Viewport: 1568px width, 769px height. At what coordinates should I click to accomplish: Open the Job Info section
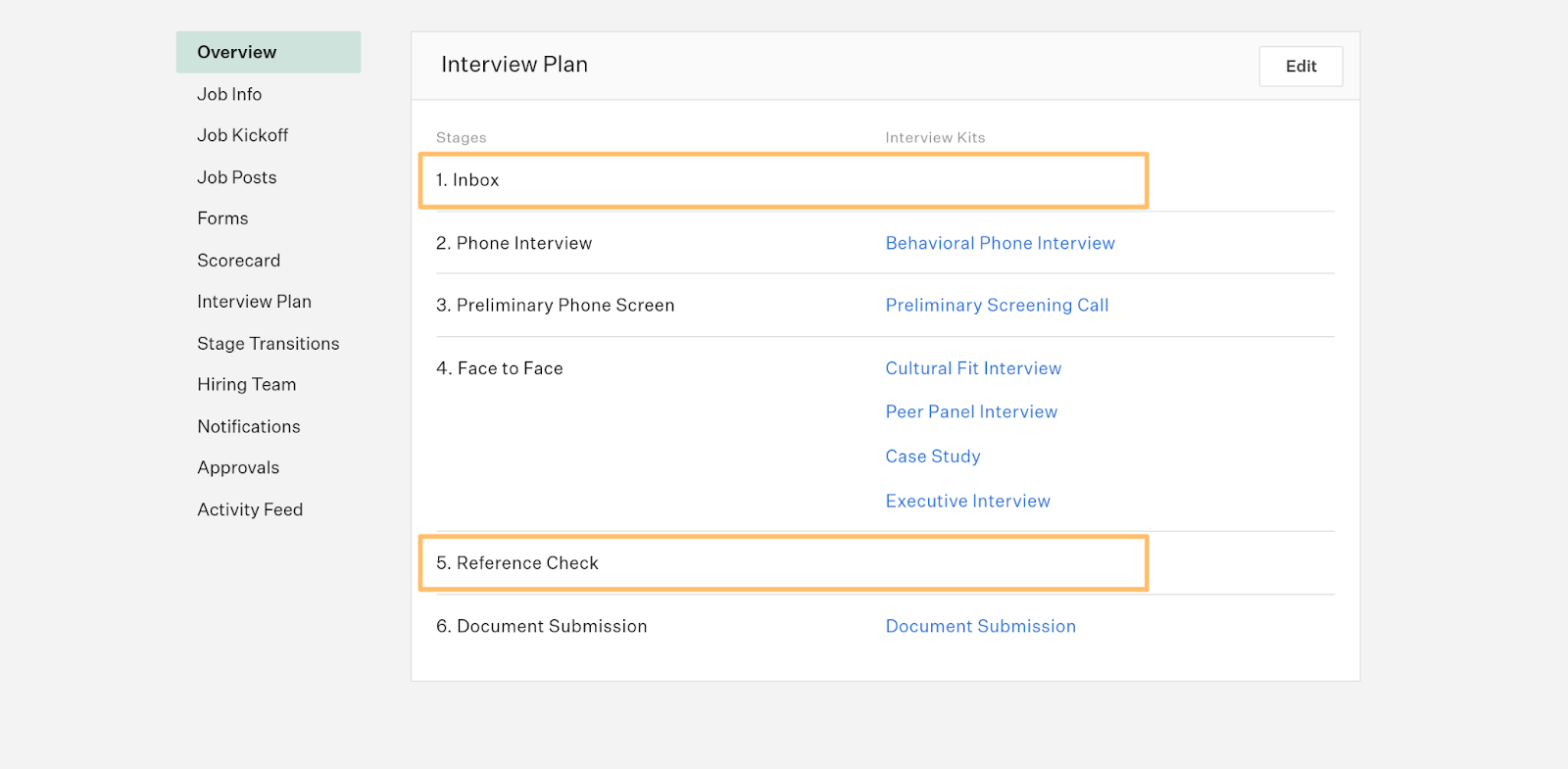pos(229,94)
